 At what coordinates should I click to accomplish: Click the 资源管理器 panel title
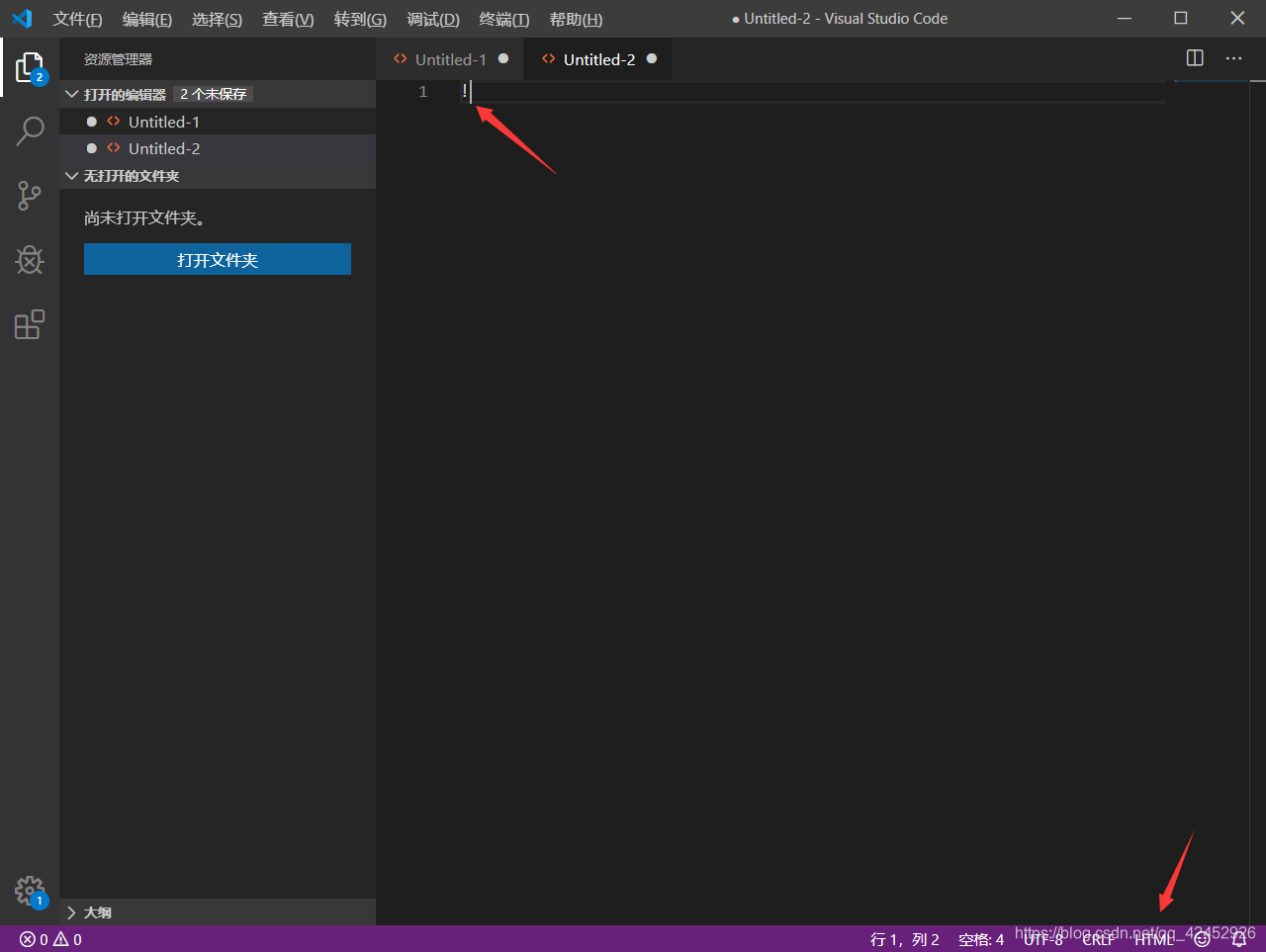pyautogui.click(x=118, y=59)
